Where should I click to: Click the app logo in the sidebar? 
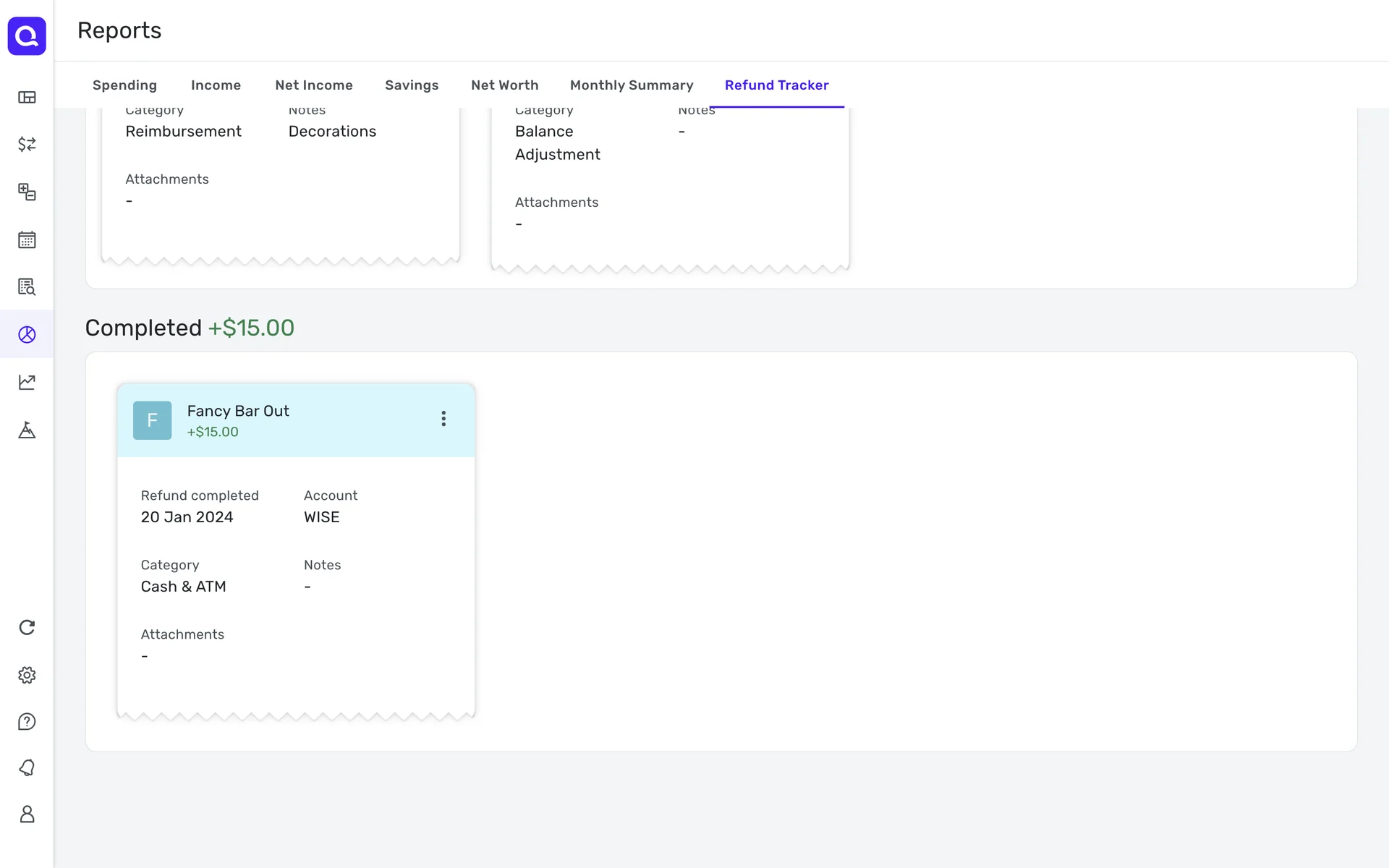coord(27,35)
